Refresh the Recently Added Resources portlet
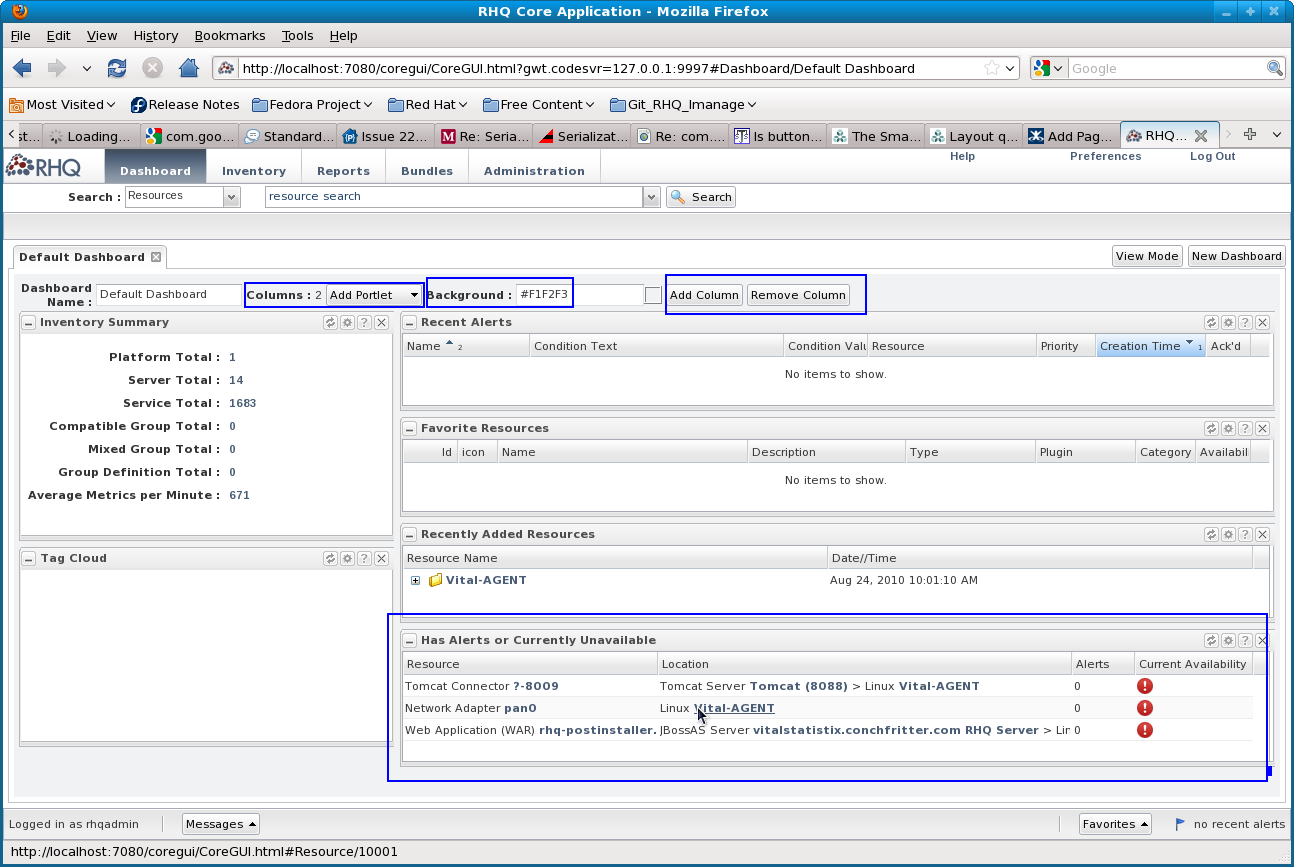1294x867 pixels. [x=1211, y=534]
